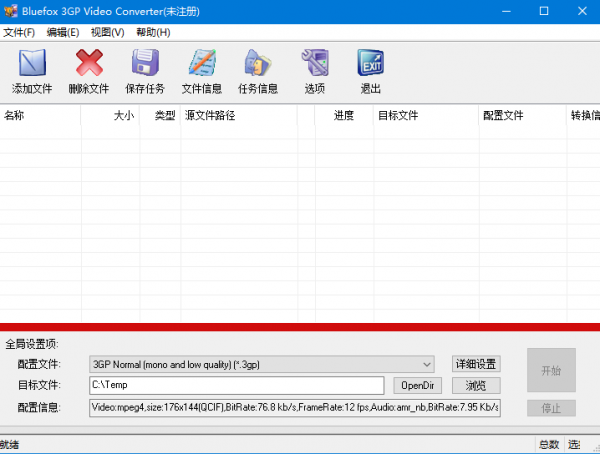The height and width of the screenshot is (454, 600).
Task: Click the 配置信息 text field
Action: point(295,408)
